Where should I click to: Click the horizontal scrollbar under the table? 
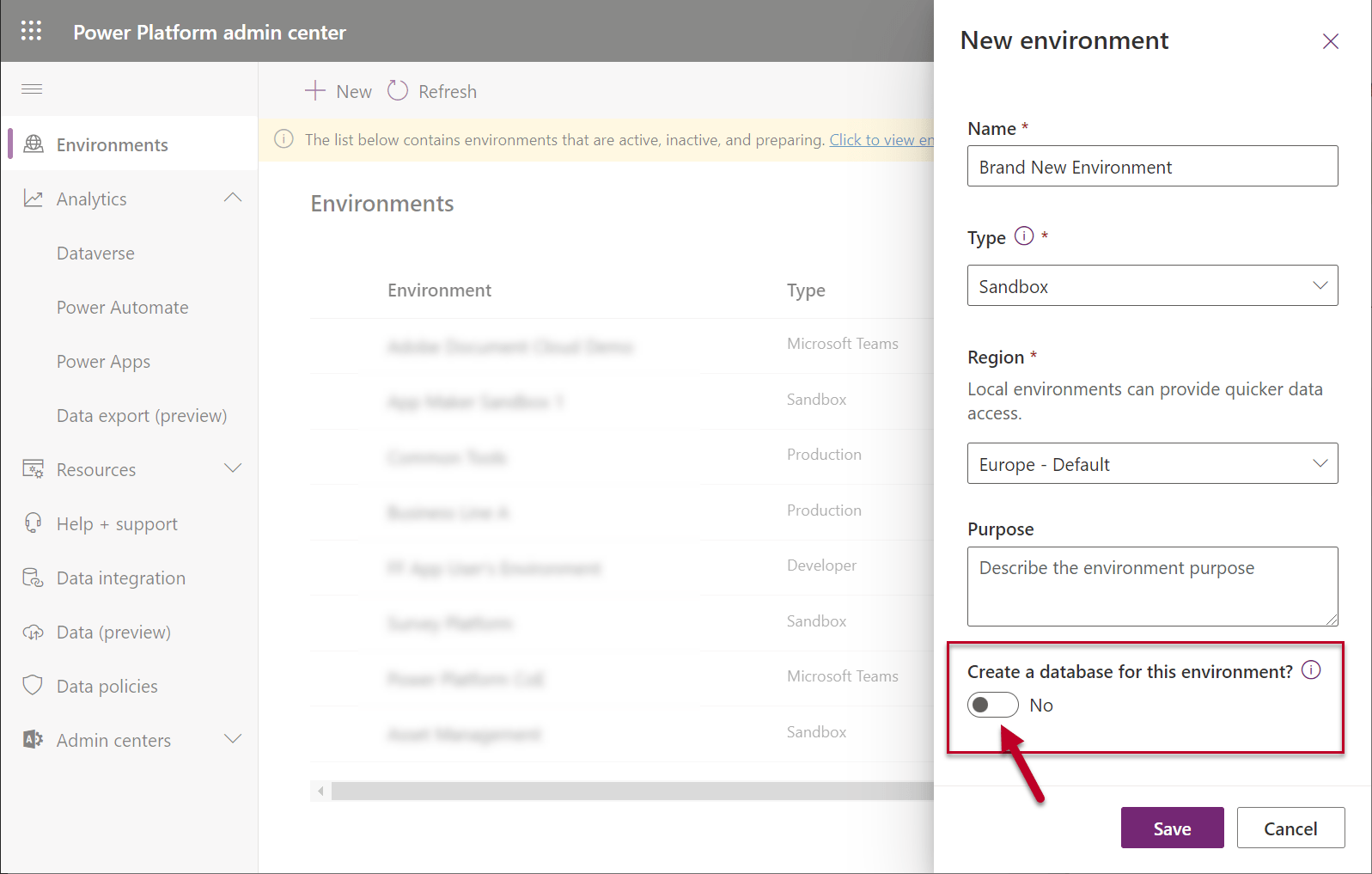(x=632, y=791)
